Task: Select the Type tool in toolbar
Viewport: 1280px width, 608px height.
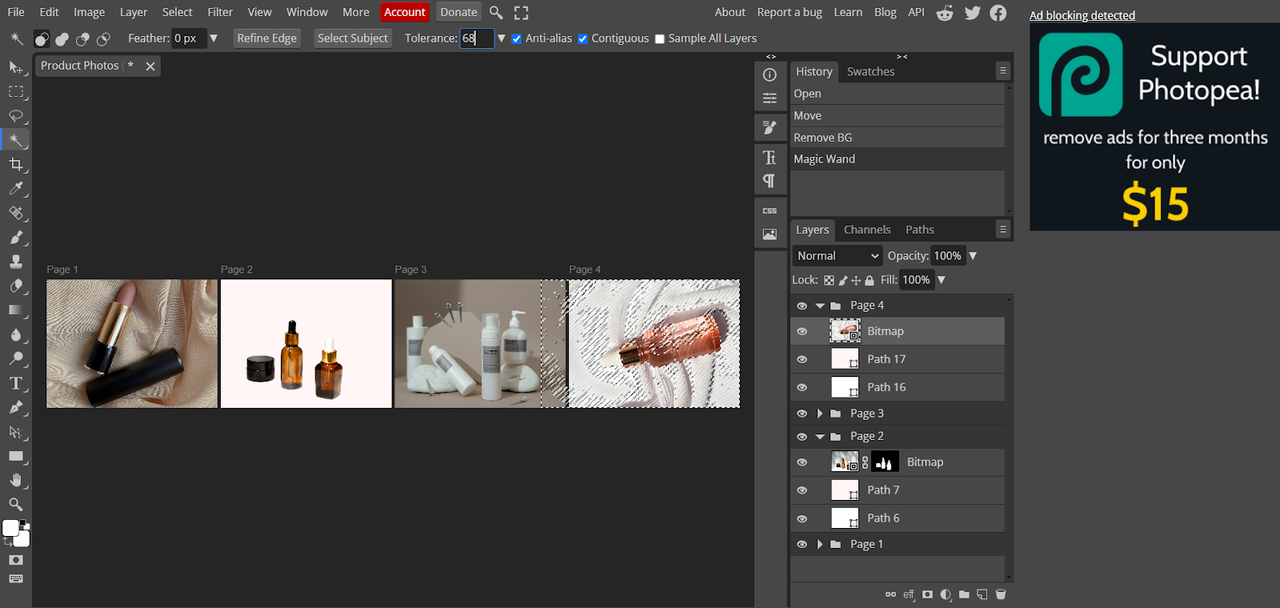Action: coord(16,383)
